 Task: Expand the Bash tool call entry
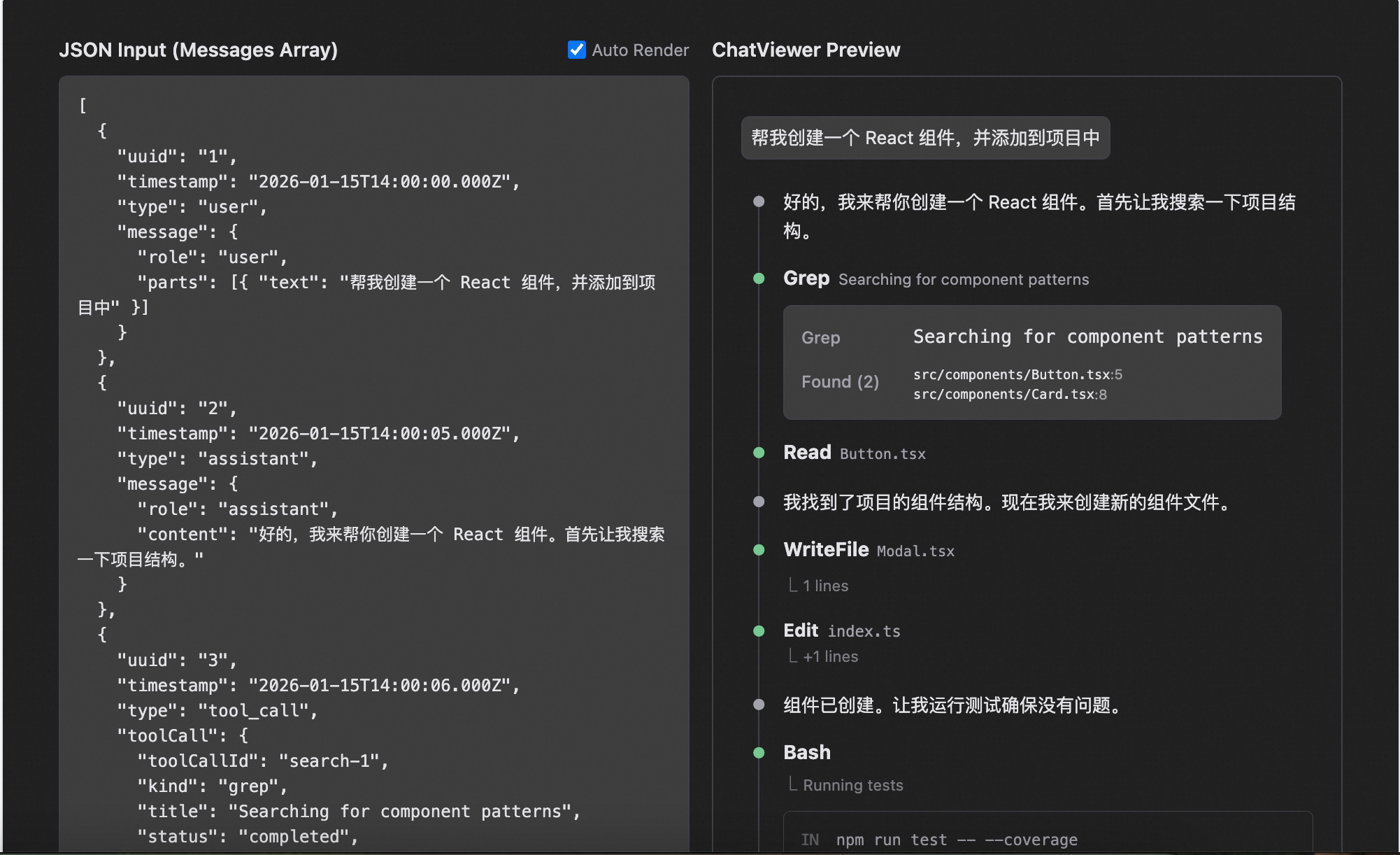point(807,753)
